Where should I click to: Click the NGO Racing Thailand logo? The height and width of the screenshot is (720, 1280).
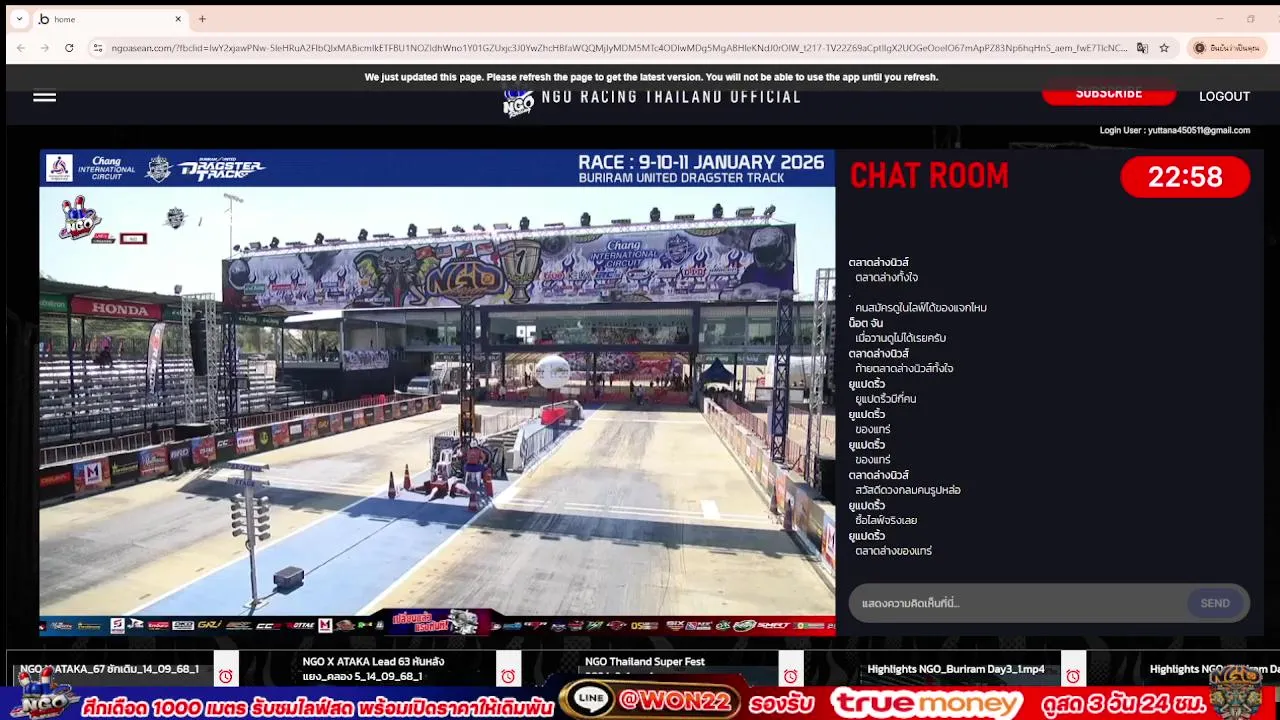click(x=518, y=101)
